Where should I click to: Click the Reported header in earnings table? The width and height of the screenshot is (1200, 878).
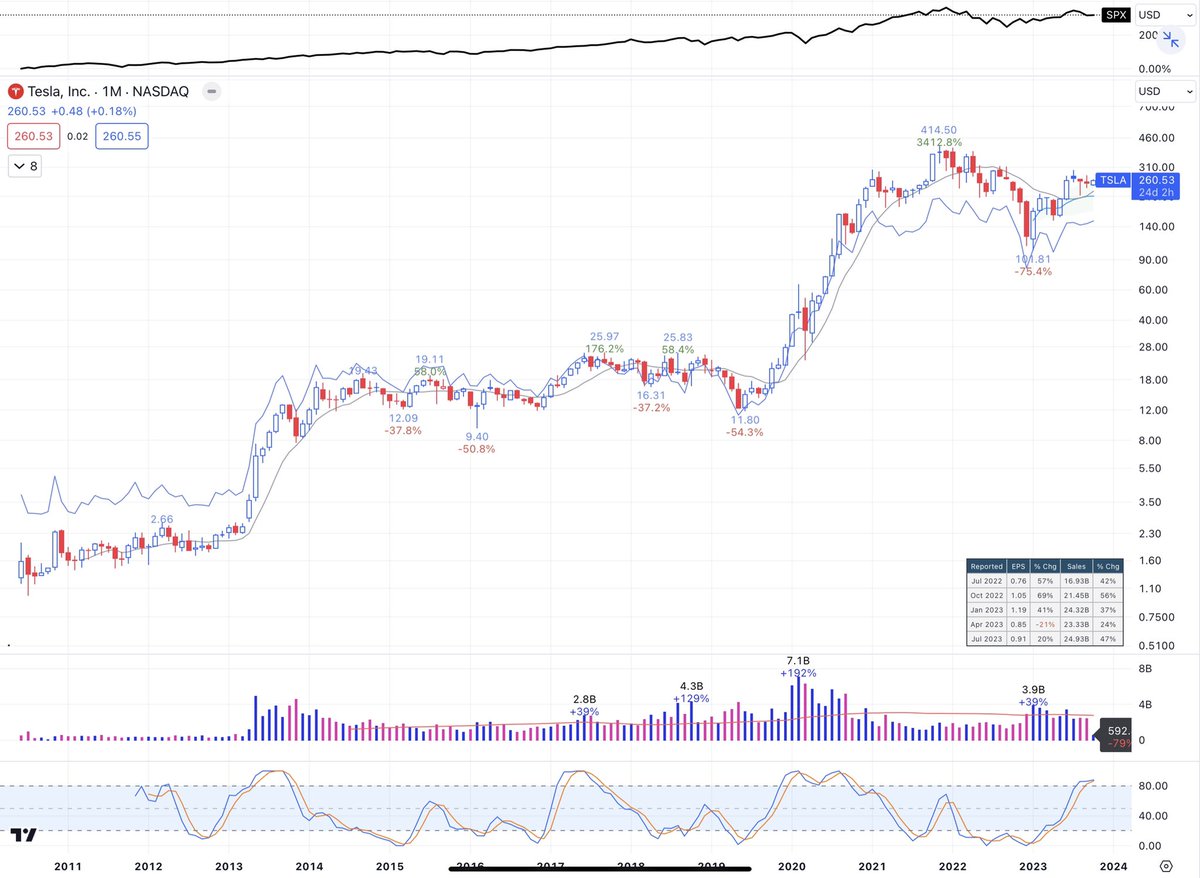986,566
